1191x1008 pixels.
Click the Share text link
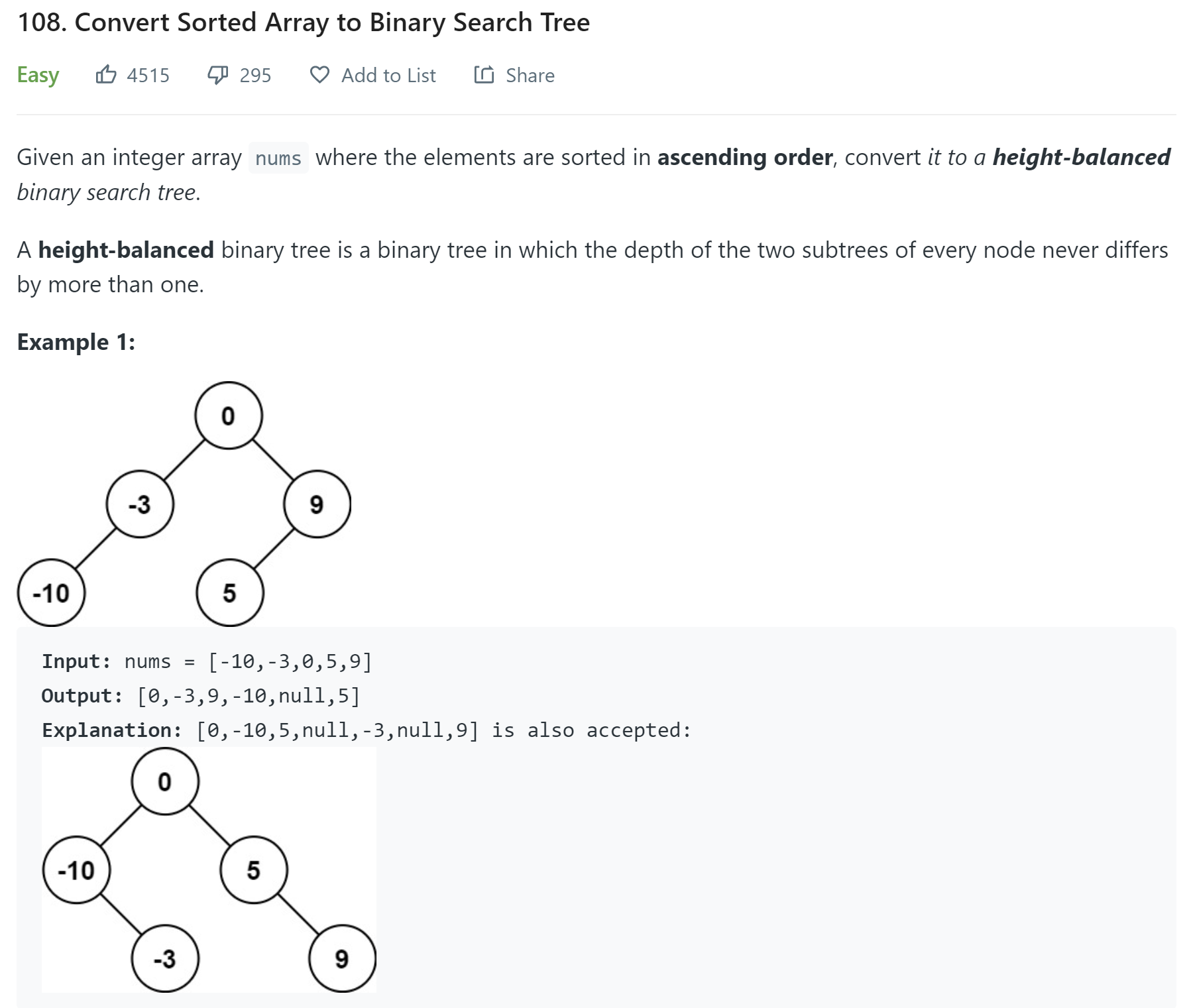click(530, 75)
